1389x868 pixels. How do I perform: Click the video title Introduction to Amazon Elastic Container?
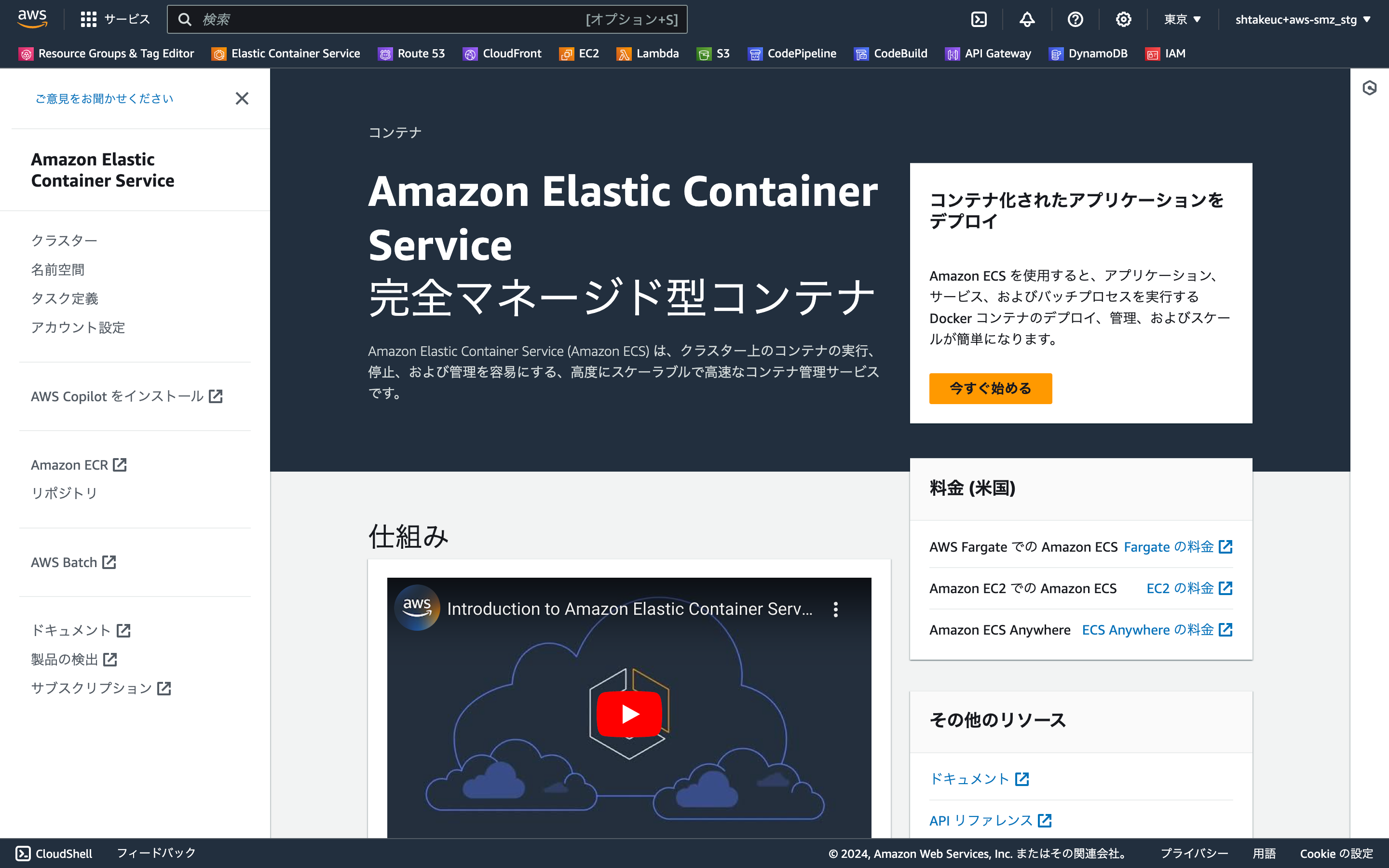click(630, 609)
